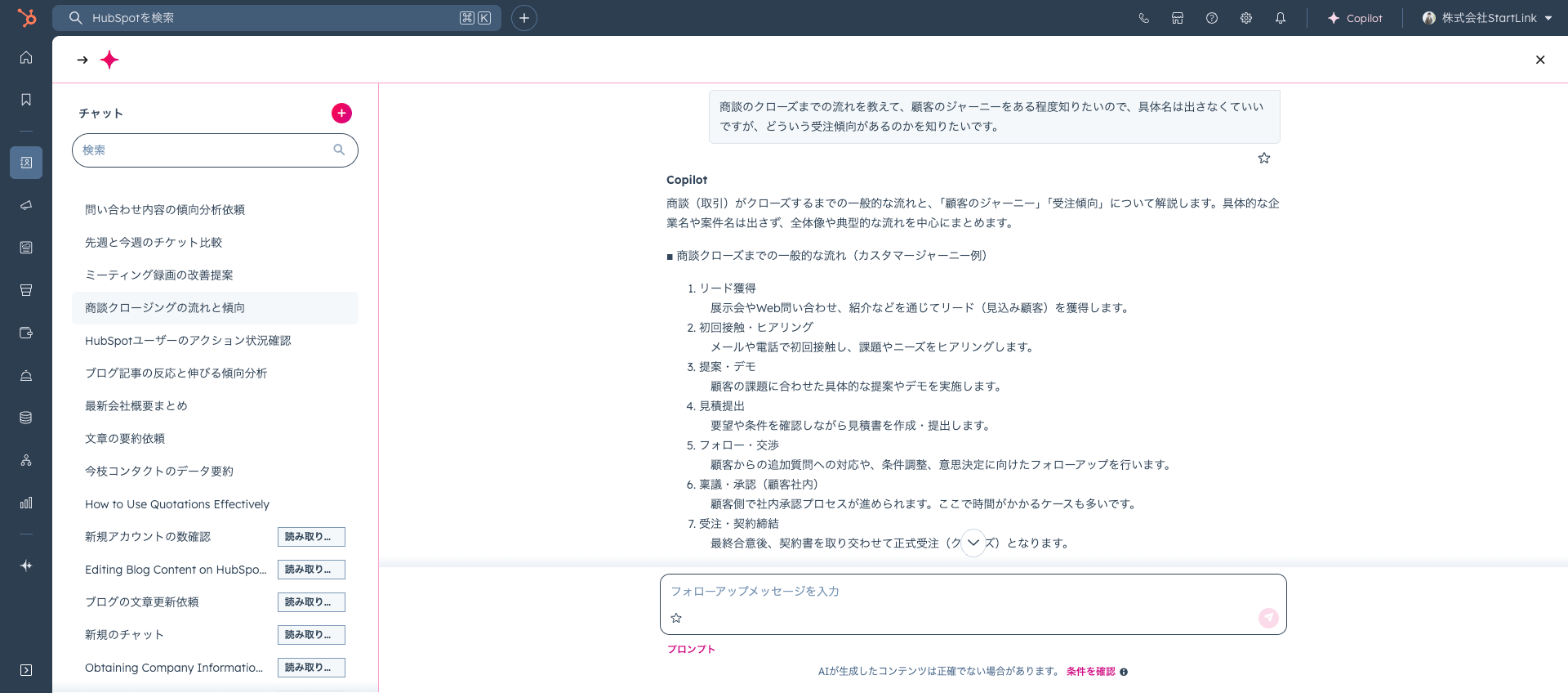Open the automation workflows sidebar icon
1568x693 pixels.
click(x=26, y=460)
